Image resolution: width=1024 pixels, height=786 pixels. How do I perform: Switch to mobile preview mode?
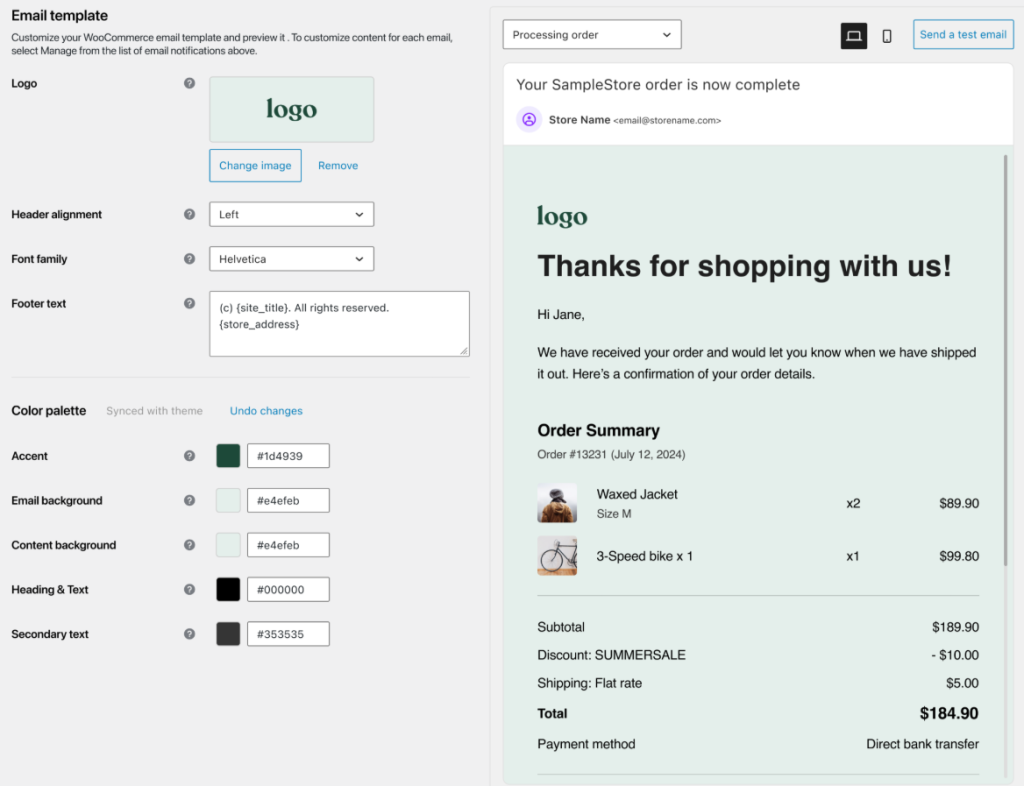pyautogui.click(x=886, y=34)
